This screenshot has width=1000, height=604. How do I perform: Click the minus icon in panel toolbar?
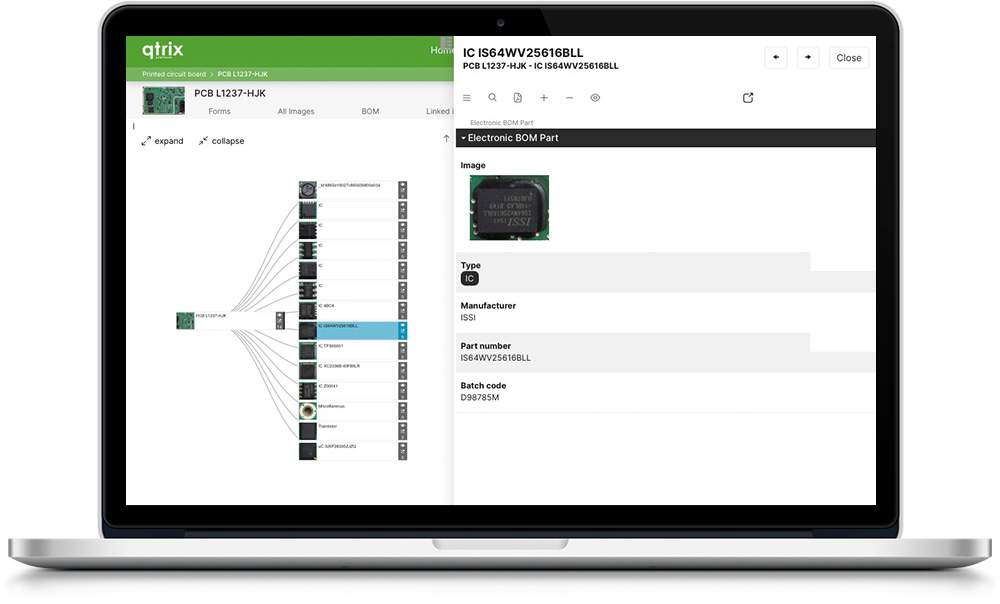(570, 98)
